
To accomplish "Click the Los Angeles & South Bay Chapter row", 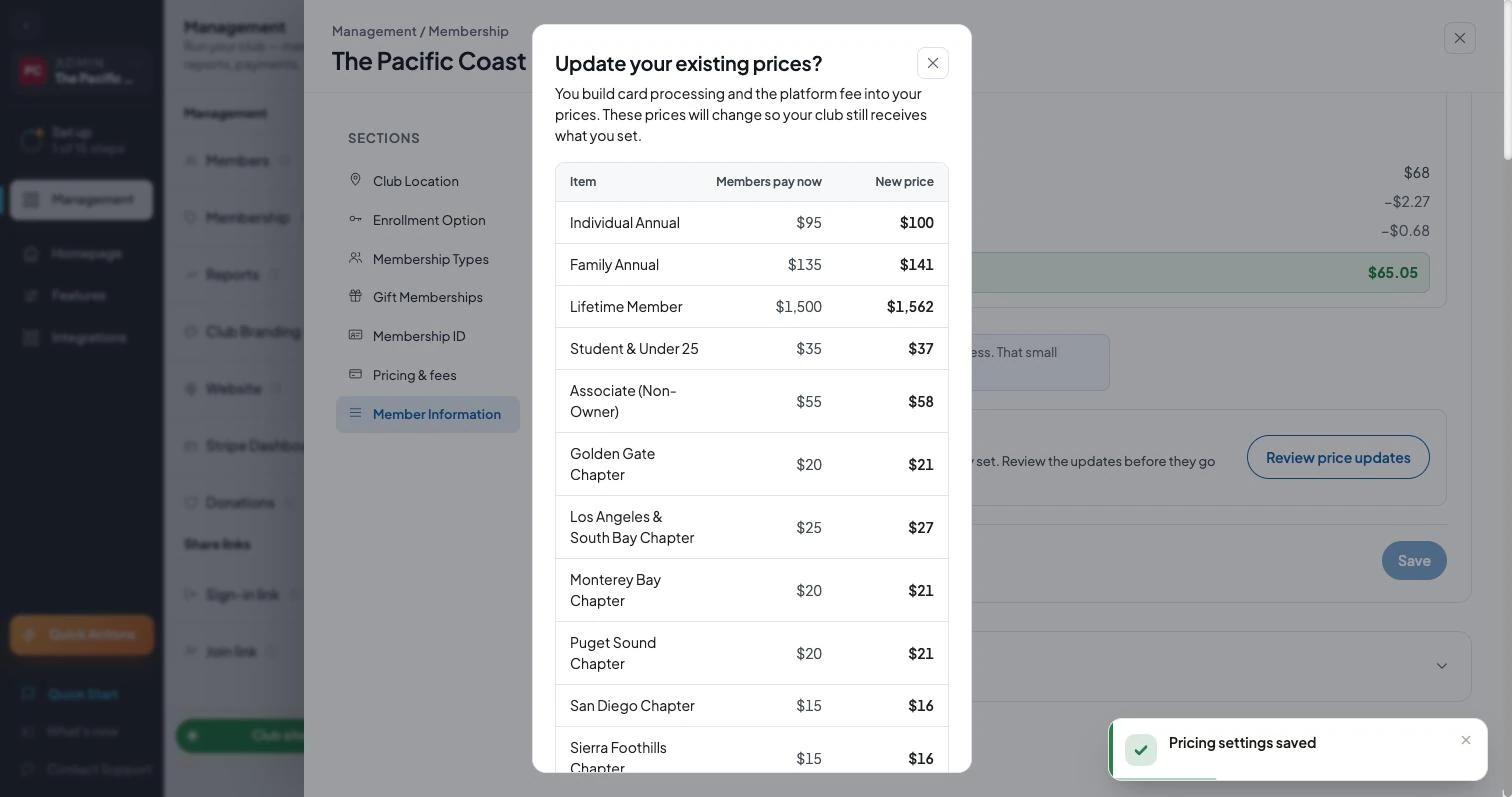I will 752,527.
